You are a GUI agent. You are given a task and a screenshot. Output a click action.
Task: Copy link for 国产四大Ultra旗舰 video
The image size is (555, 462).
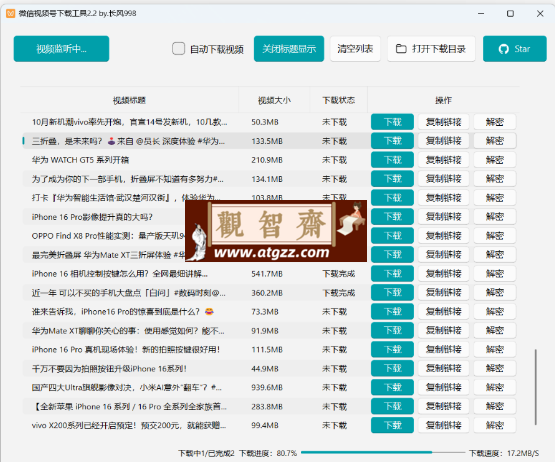tap(444, 387)
